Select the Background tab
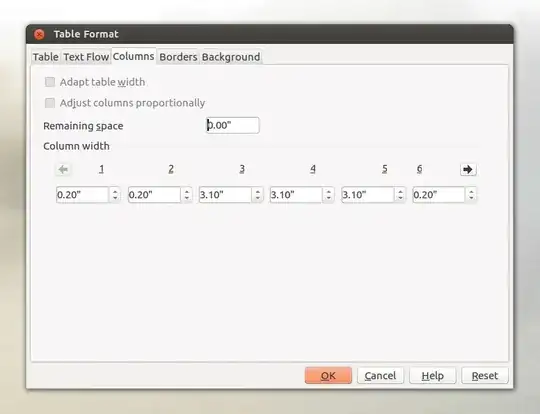Screen dimensions: 540x414 [231, 57]
